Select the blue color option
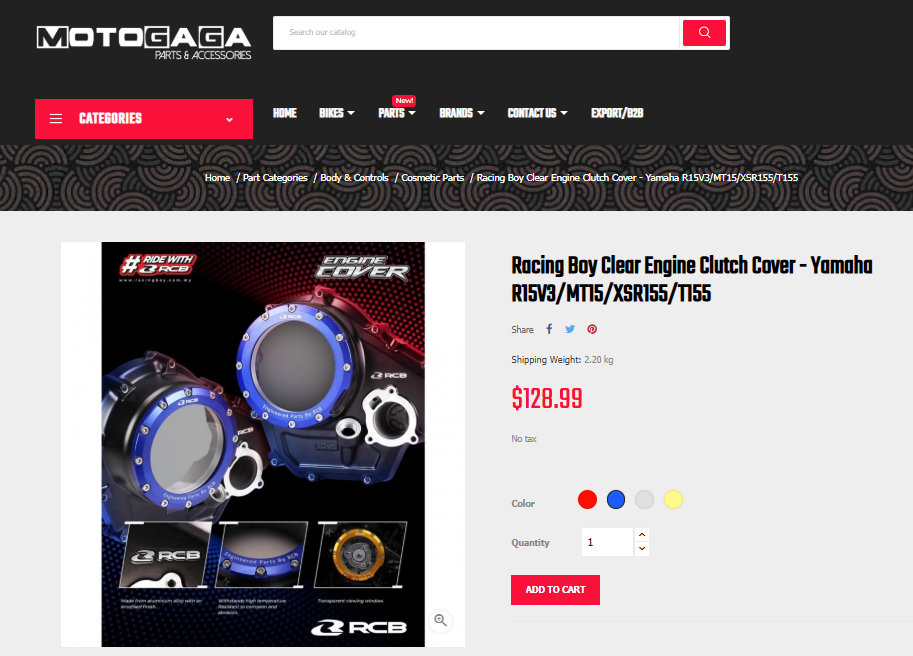Screen dimensions: 913x656 click(x=615, y=499)
